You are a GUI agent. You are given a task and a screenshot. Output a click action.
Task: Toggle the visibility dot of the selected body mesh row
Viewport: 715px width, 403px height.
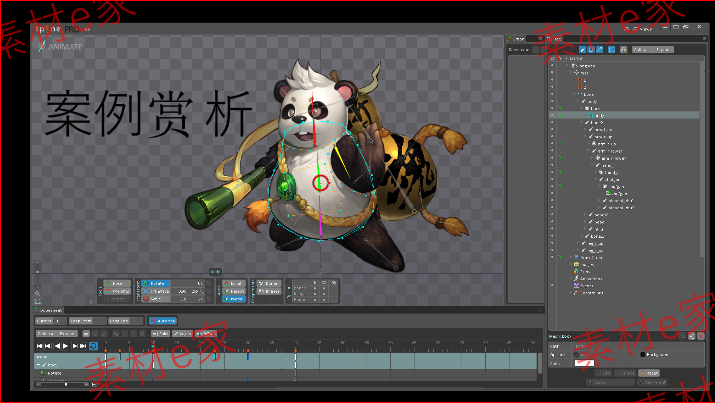552,115
